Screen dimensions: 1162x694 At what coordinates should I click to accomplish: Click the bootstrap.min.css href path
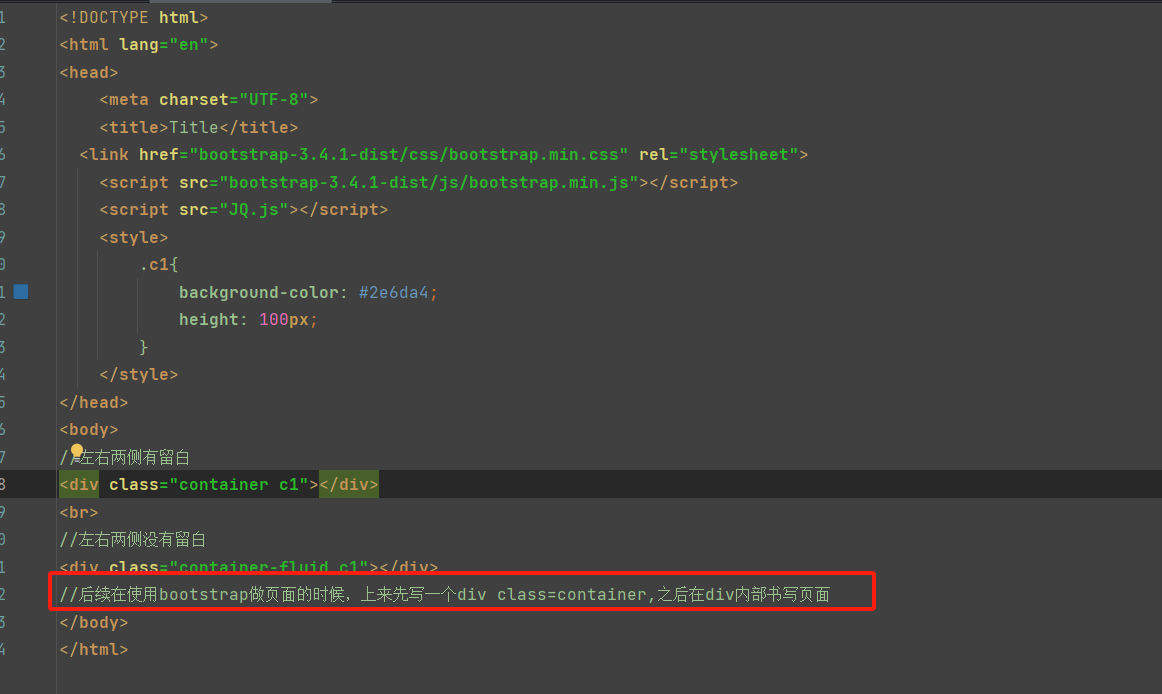(409, 154)
